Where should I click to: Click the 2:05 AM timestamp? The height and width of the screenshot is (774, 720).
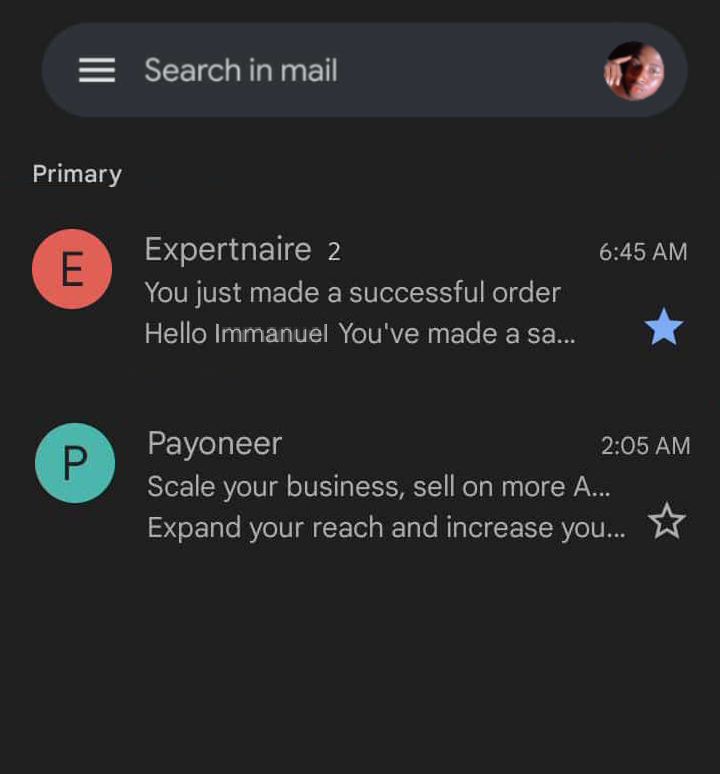pos(645,446)
